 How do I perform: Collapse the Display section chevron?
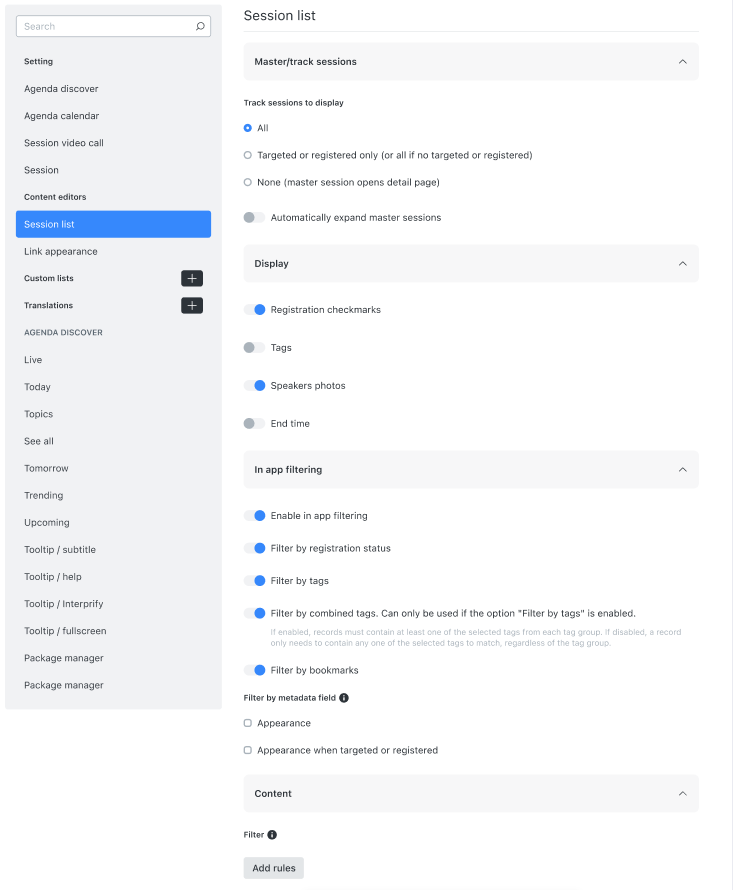(682, 263)
